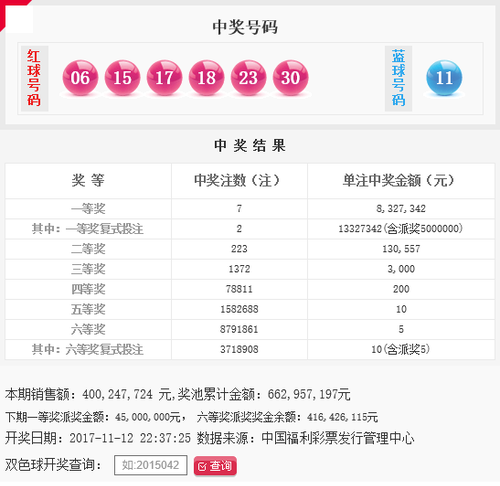Click the 中奖号码 heading
The width and height of the screenshot is (500, 486).
[245, 27]
